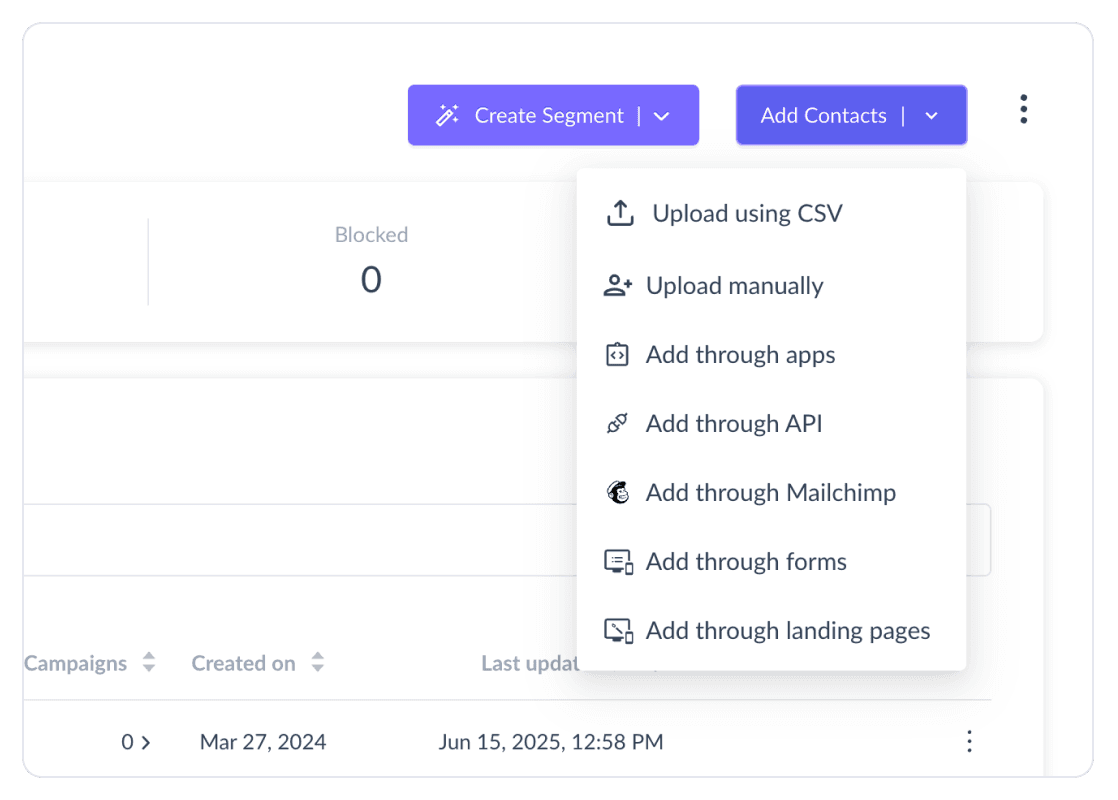Click the magic wand icon on Create Segment

click(447, 116)
